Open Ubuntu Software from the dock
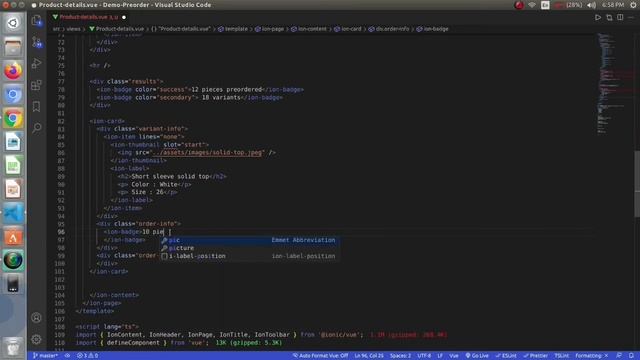The image size is (640, 360). 13,237
